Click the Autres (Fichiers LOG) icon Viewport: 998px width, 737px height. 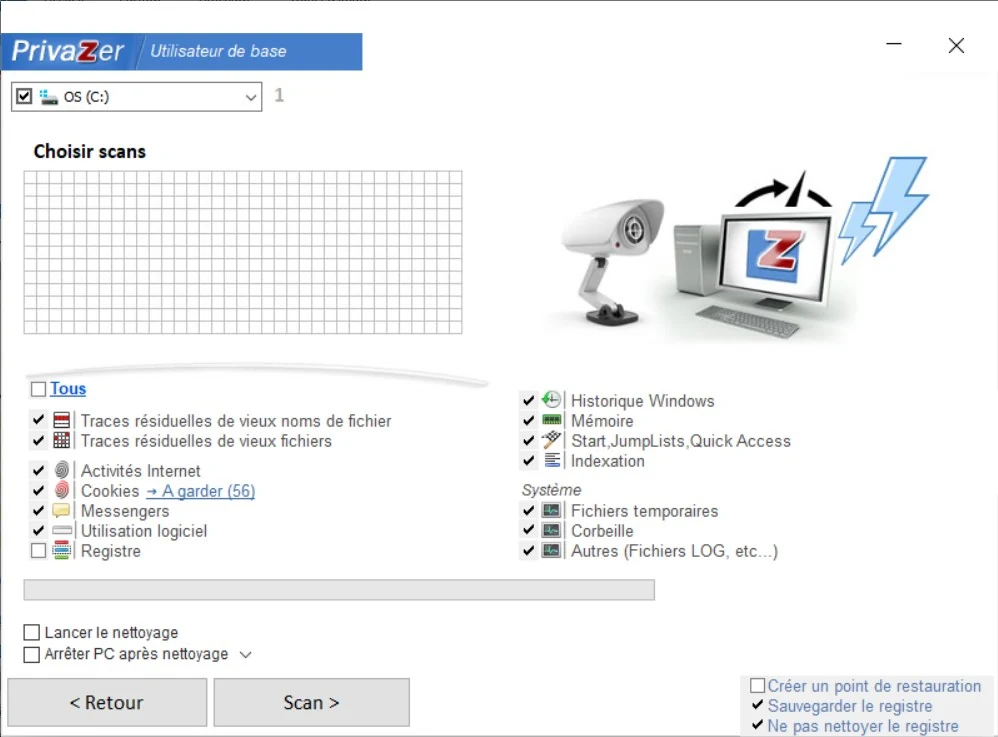point(551,551)
